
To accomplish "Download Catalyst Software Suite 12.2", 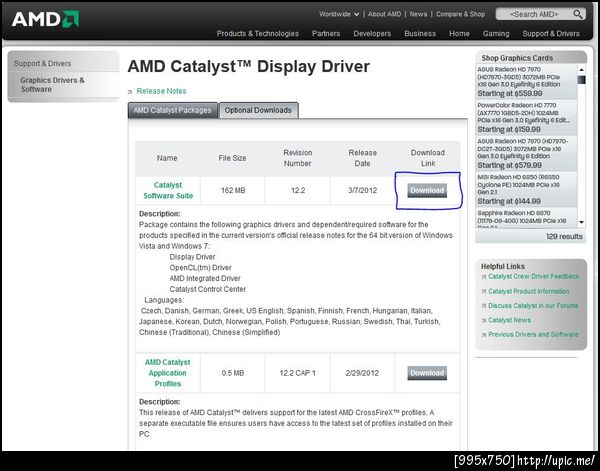I will [x=427, y=190].
